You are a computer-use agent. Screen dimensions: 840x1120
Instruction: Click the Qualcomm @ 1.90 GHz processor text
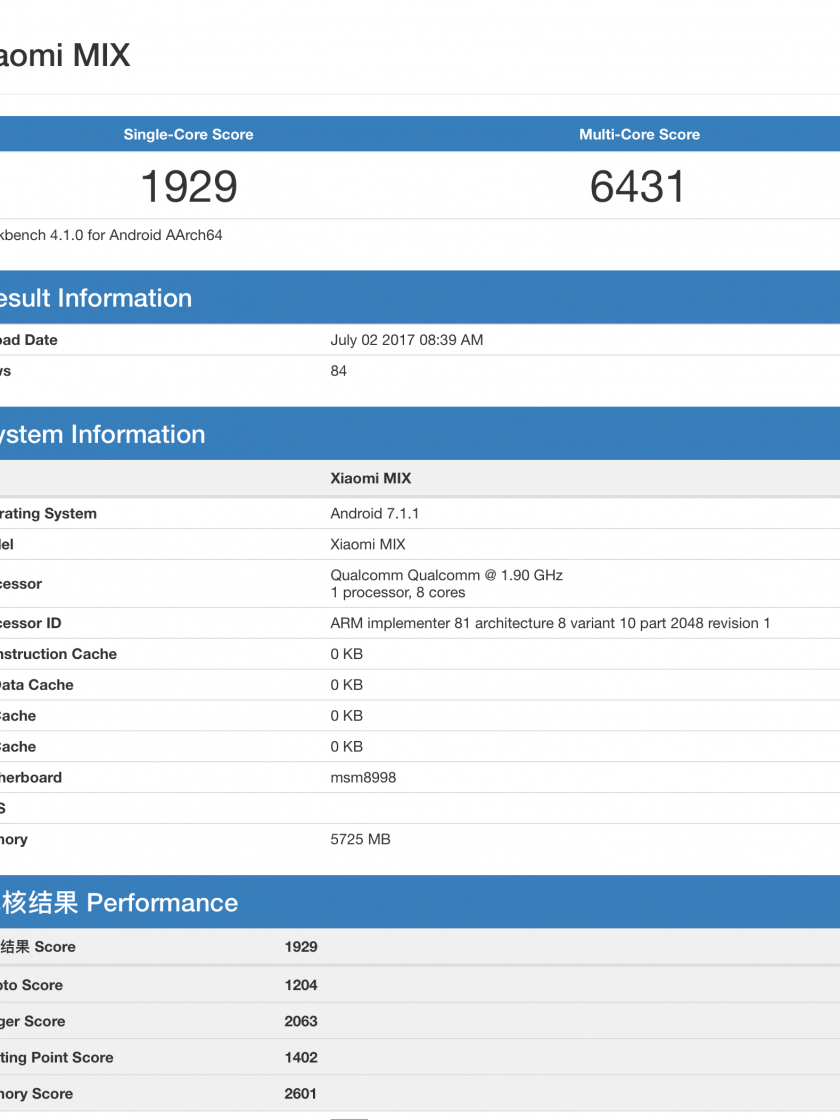(446, 575)
